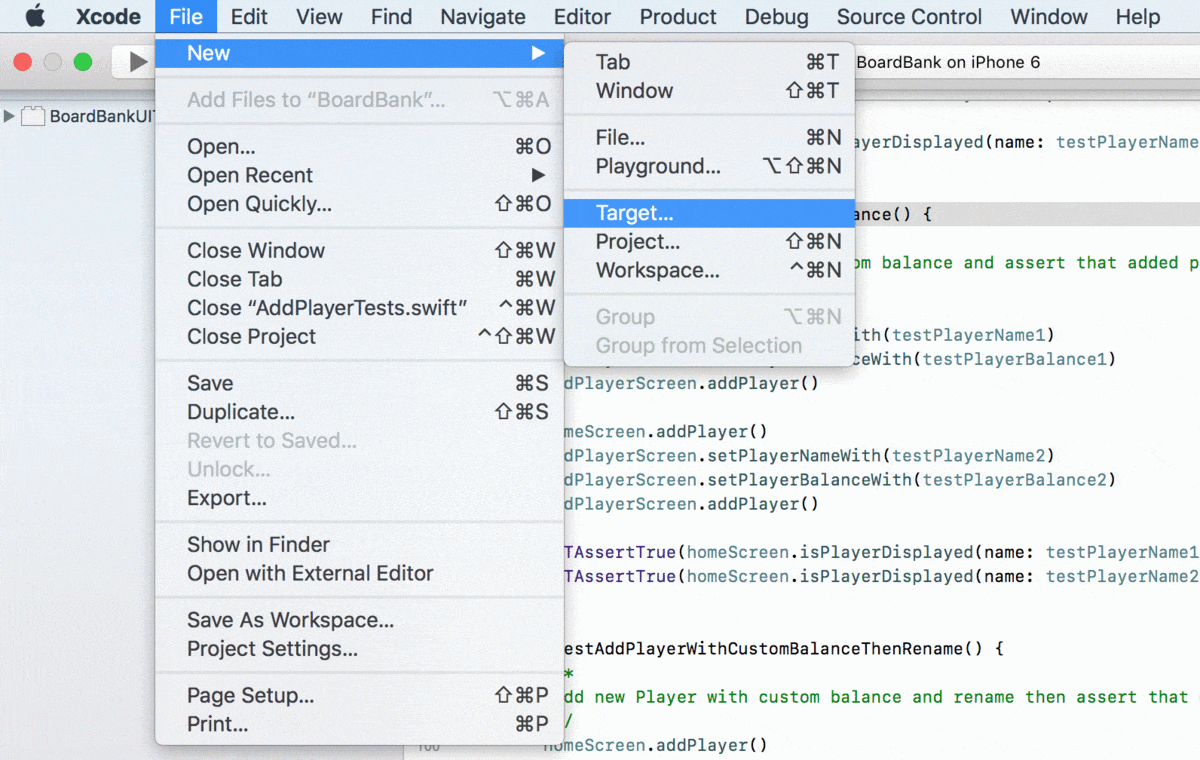This screenshot has width=1200, height=760.
Task: Choose Open with External Editor
Action: [x=359, y=574]
